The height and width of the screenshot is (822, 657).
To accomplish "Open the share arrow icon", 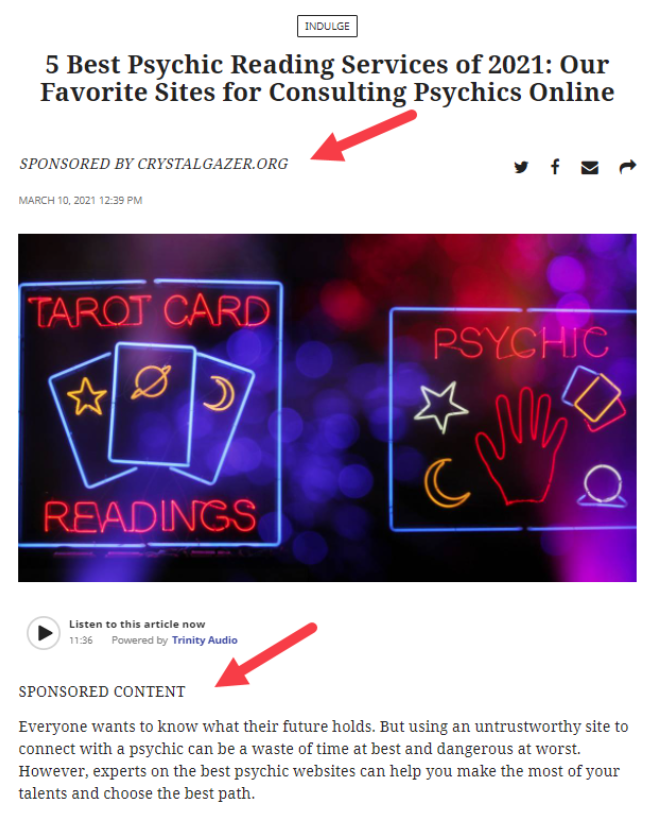I will pos(627,167).
